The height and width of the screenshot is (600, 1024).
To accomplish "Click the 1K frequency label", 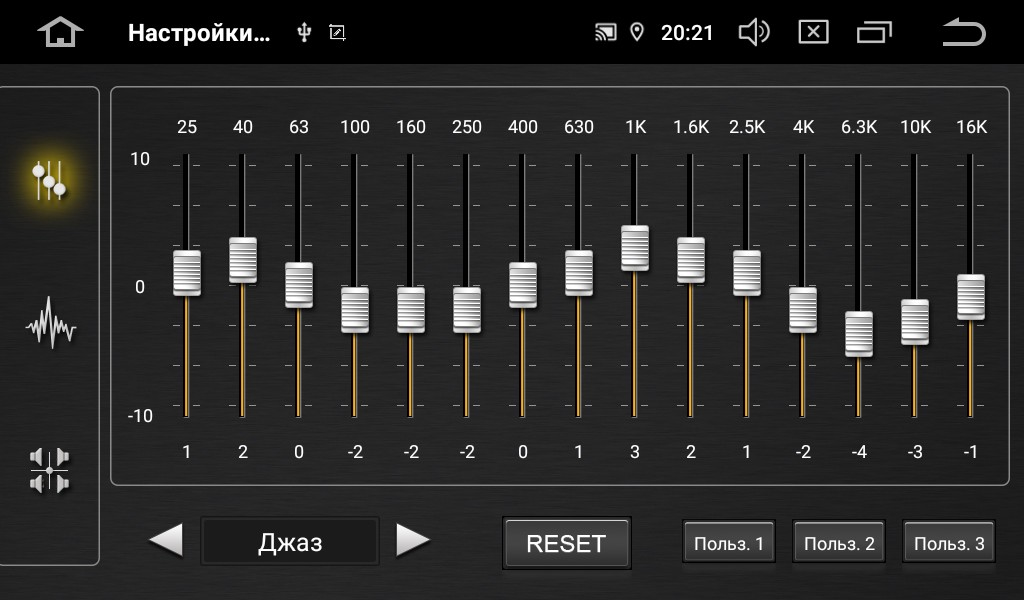I will tap(635, 127).
